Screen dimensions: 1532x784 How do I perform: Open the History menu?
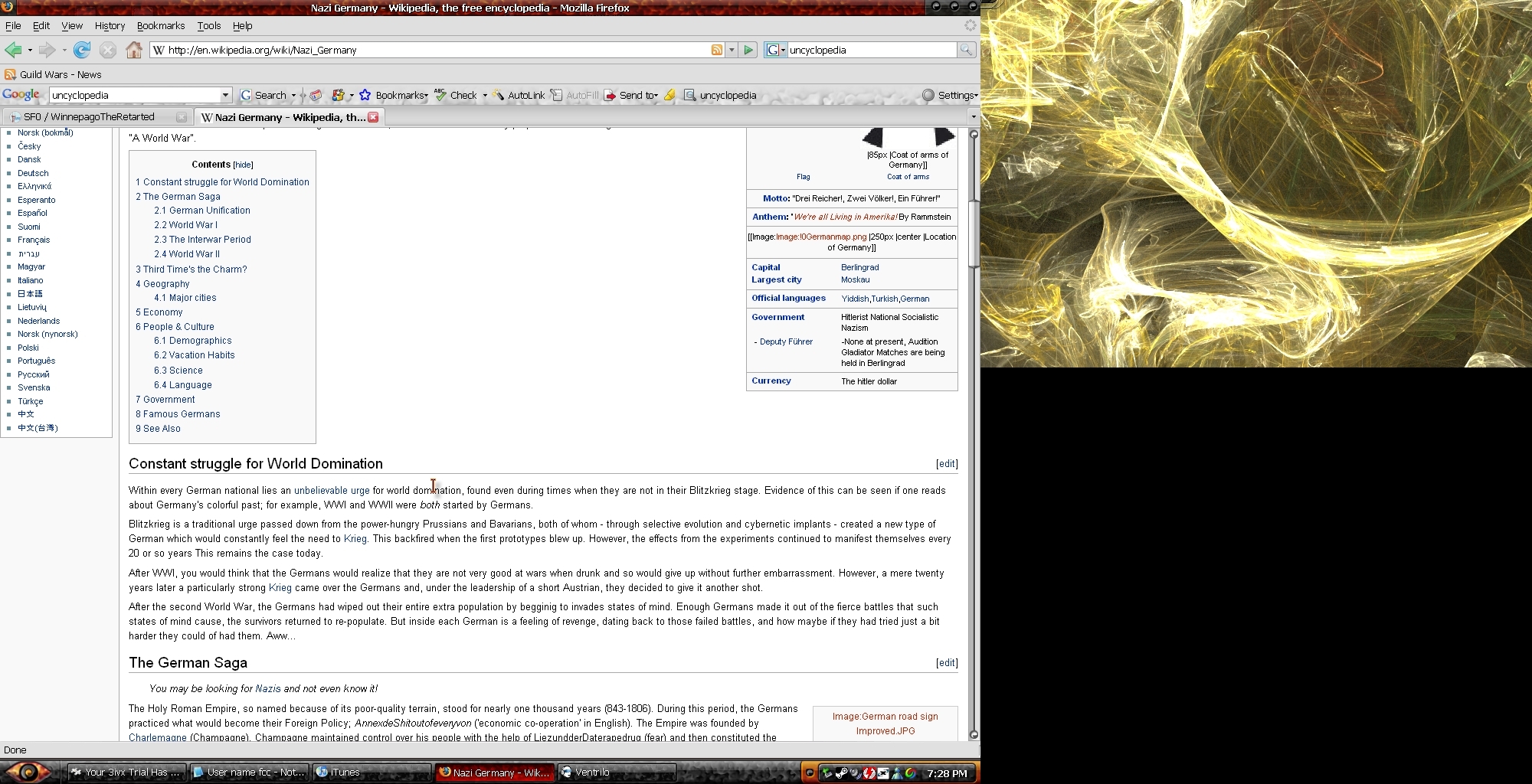coord(110,25)
